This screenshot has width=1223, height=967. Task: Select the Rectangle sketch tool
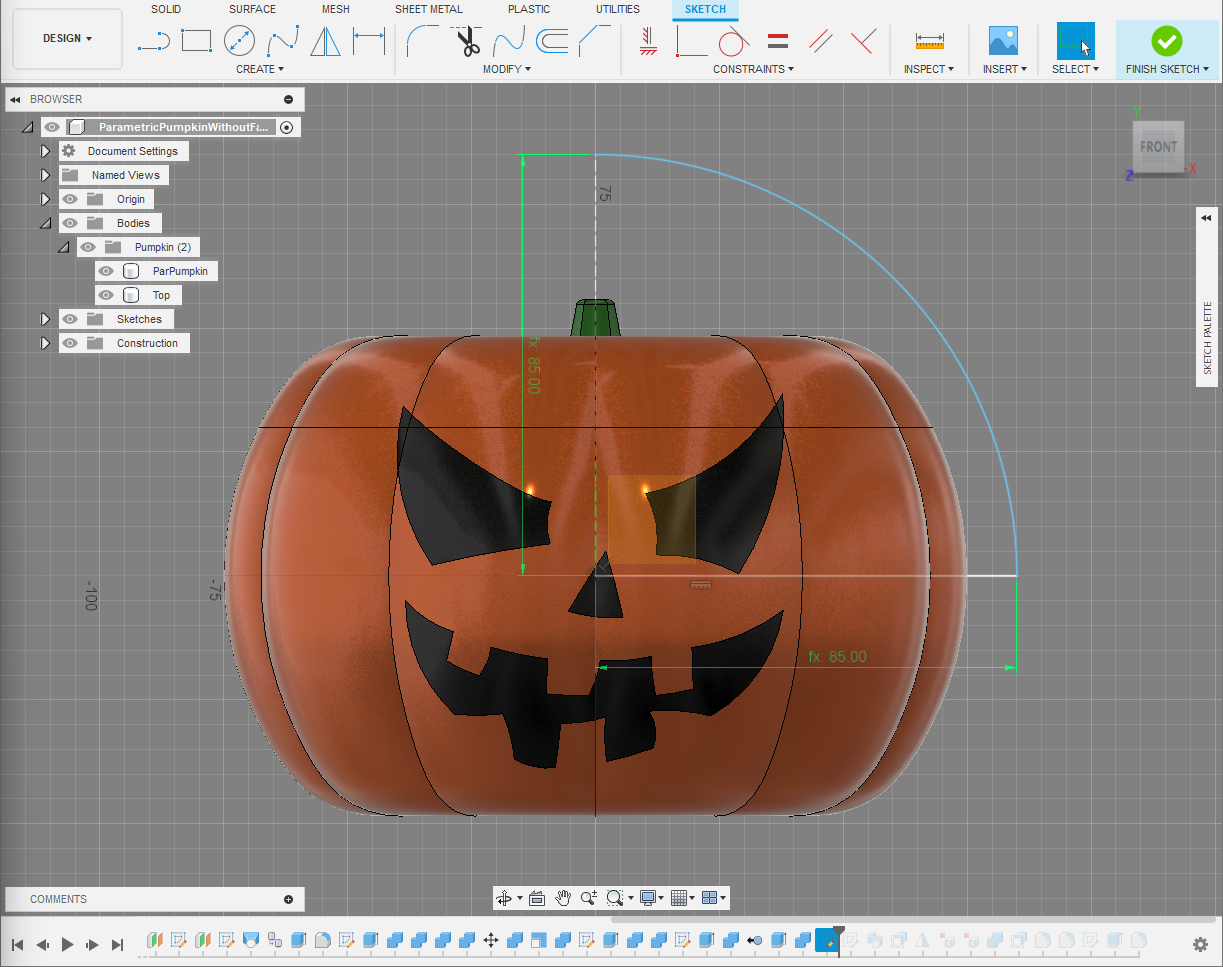point(196,40)
